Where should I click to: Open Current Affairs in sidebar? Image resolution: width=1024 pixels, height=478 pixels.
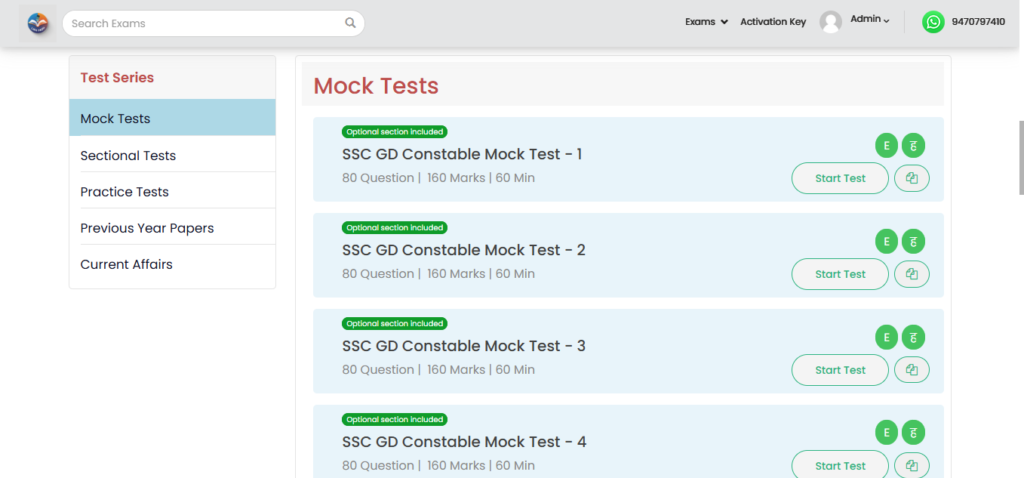[x=126, y=264]
